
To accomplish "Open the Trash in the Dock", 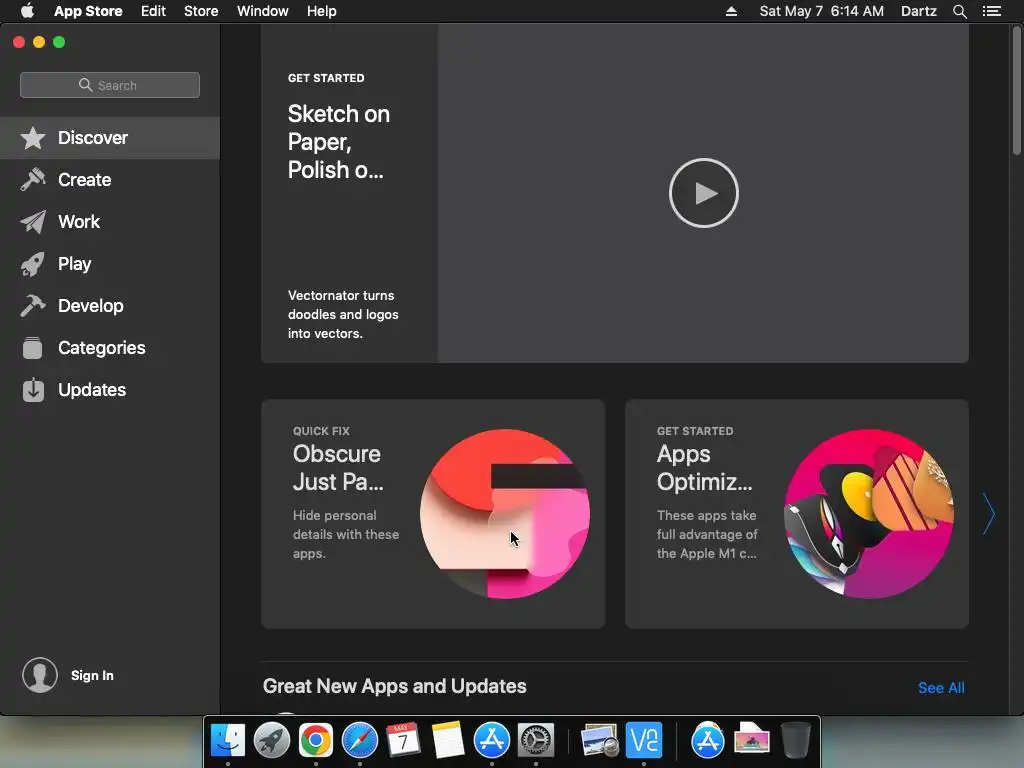I will [x=795, y=741].
